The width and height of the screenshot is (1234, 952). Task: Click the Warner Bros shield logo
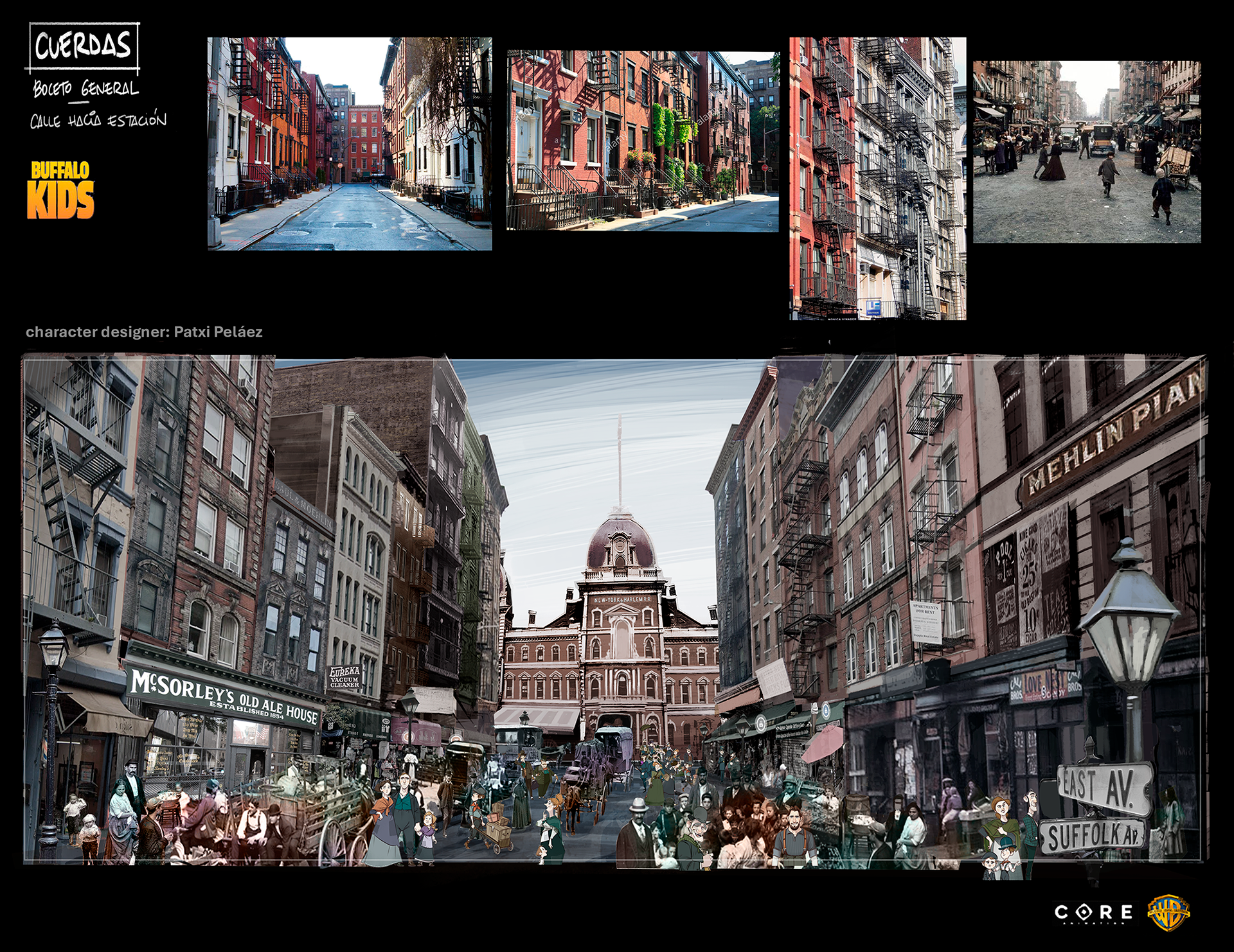pyautogui.click(x=1169, y=912)
